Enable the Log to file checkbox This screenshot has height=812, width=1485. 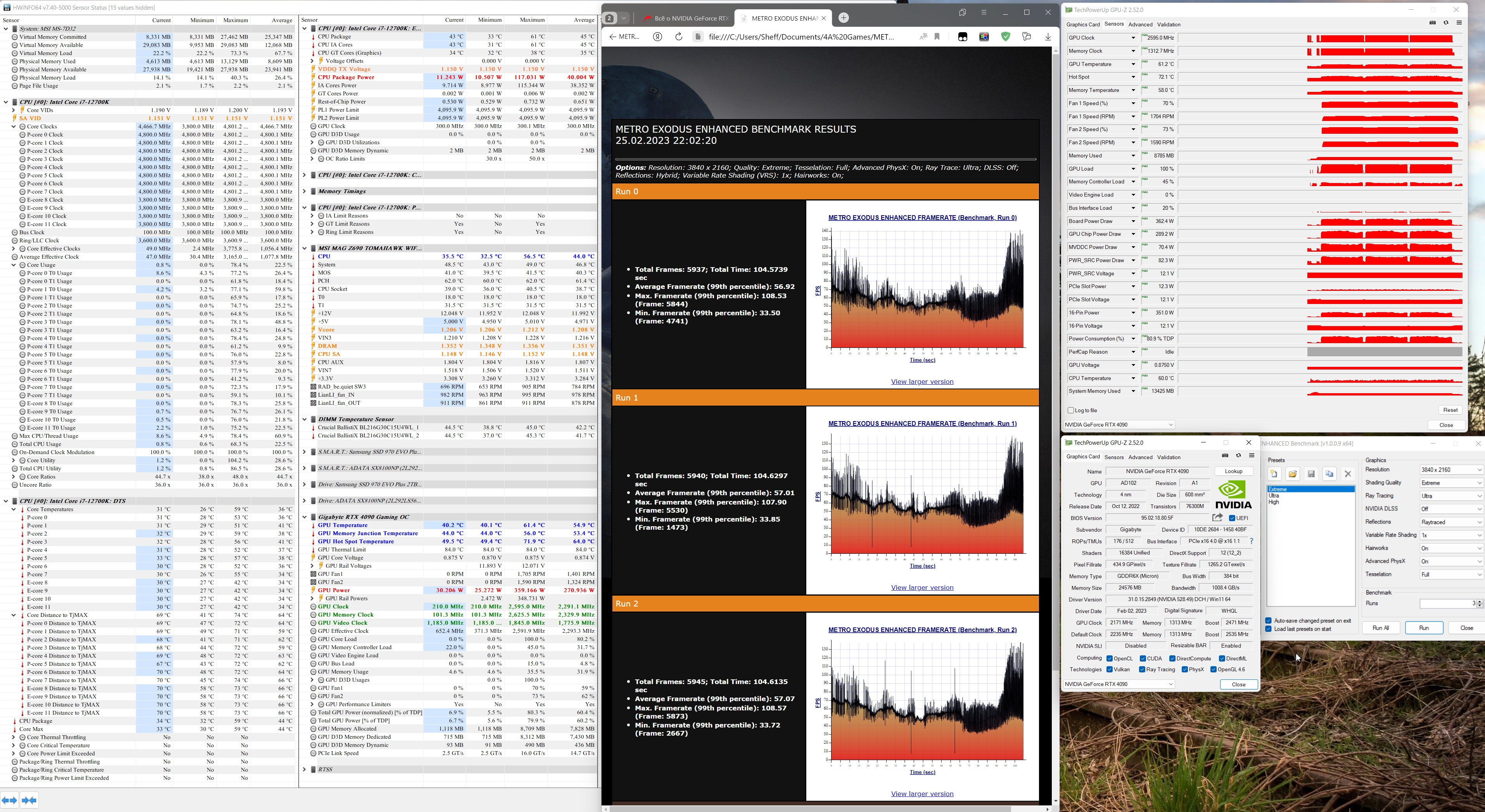point(1071,410)
